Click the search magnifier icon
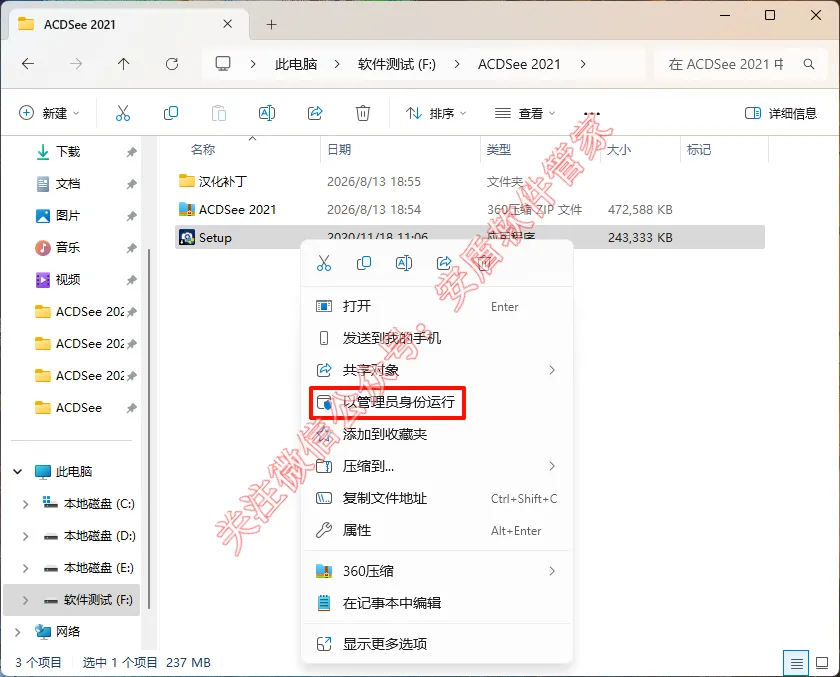 click(x=808, y=64)
